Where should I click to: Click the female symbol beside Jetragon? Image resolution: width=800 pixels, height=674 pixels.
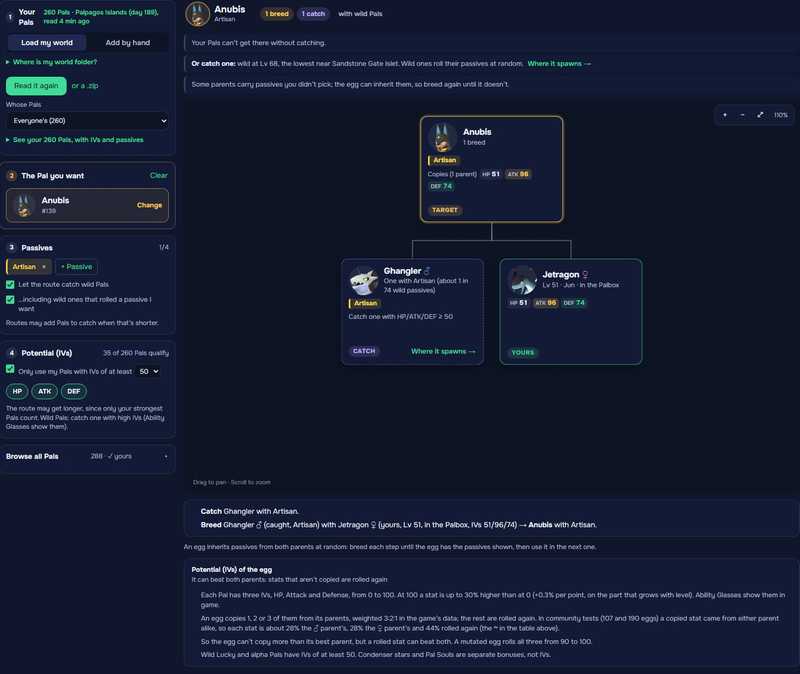click(x=585, y=274)
